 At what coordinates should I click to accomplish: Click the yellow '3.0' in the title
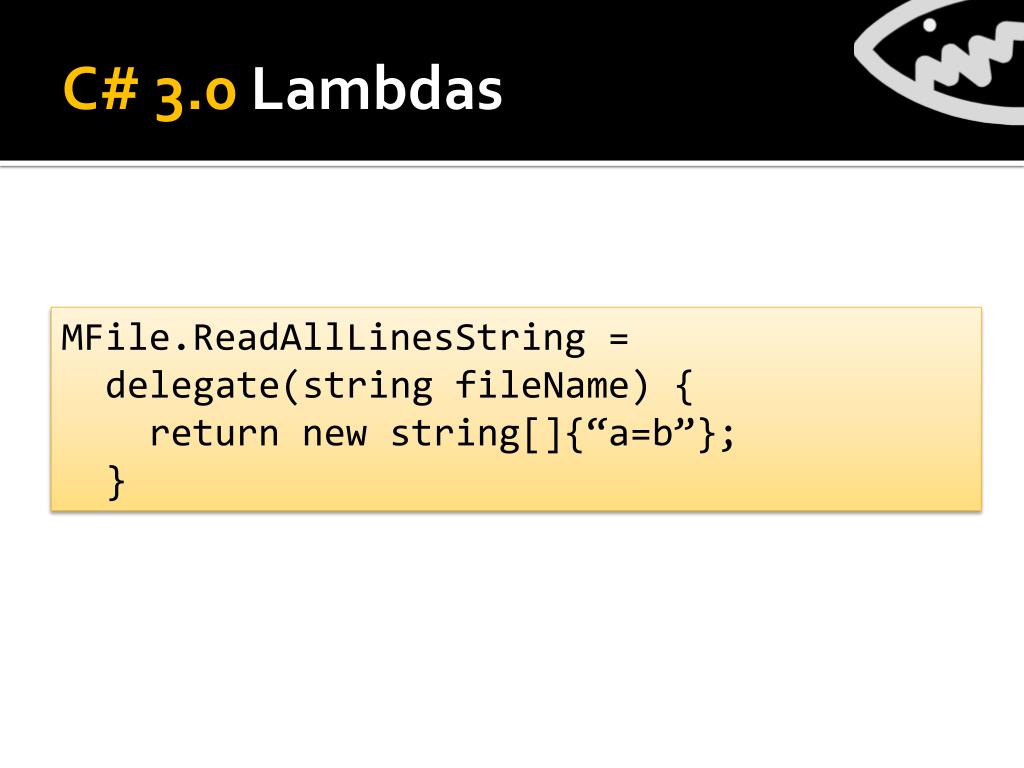[195, 93]
